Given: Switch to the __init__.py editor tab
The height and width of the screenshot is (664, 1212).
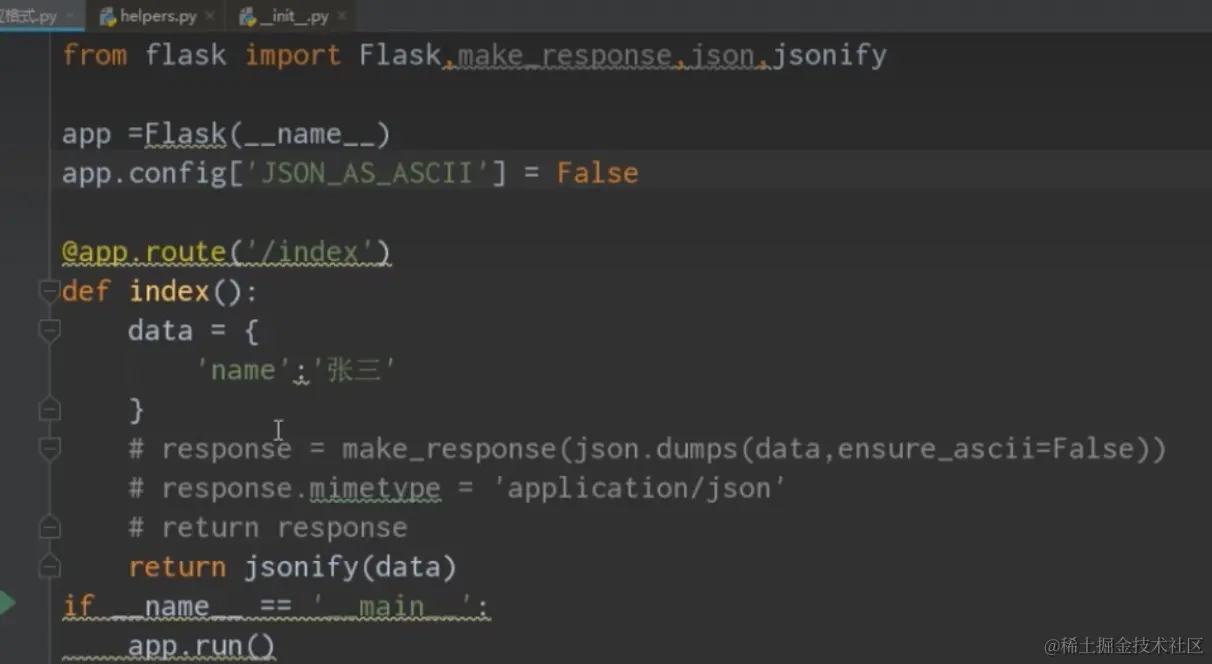Looking at the screenshot, I should pyautogui.click(x=294, y=17).
